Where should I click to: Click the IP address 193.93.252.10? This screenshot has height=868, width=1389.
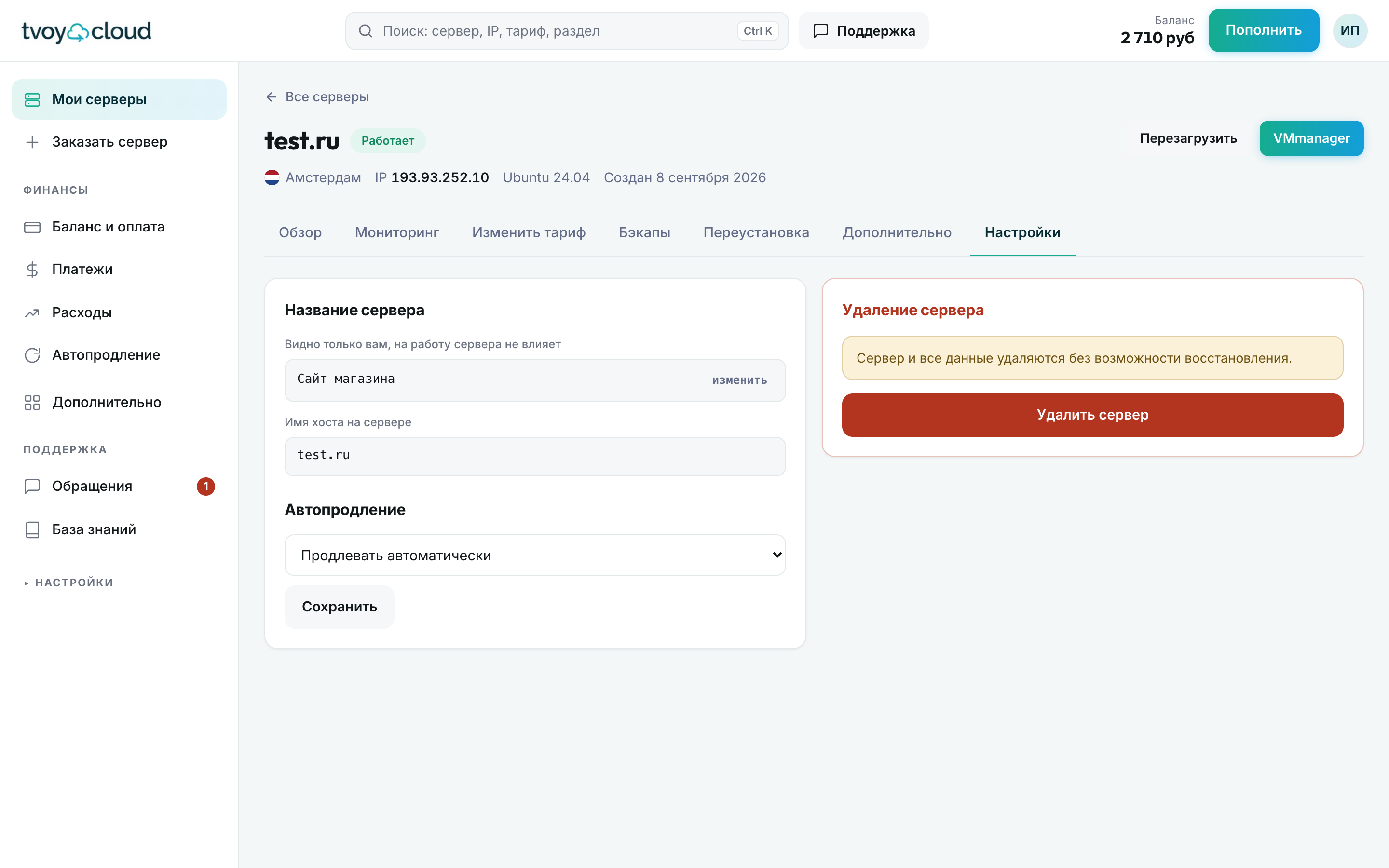pyautogui.click(x=440, y=177)
